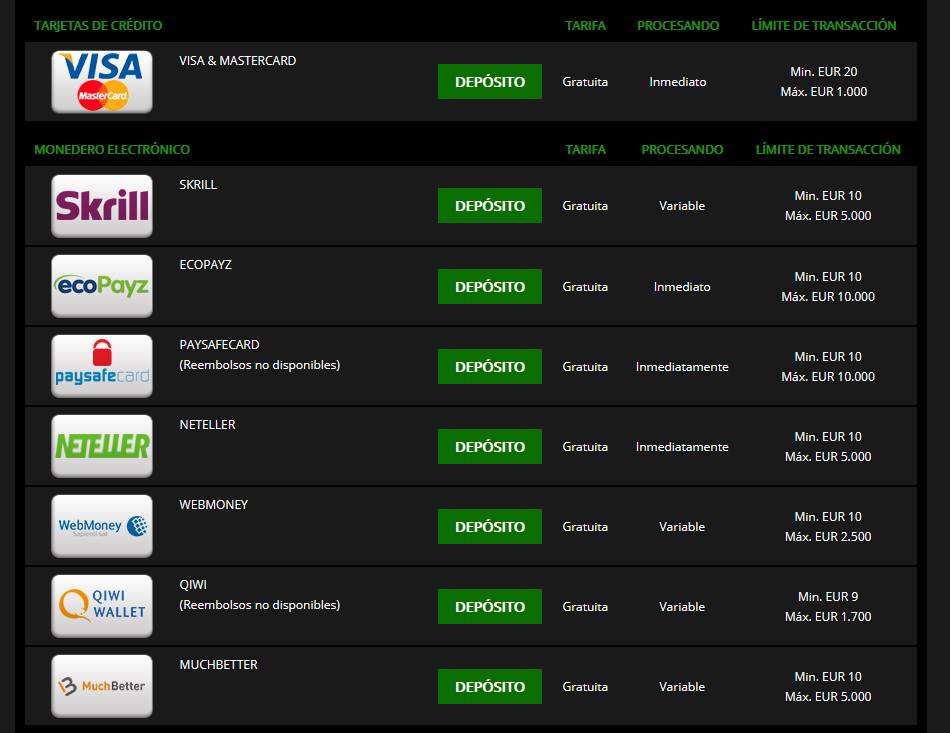The height and width of the screenshot is (733, 950).
Task: Click the WebMoney logo
Action: click(102, 526)
